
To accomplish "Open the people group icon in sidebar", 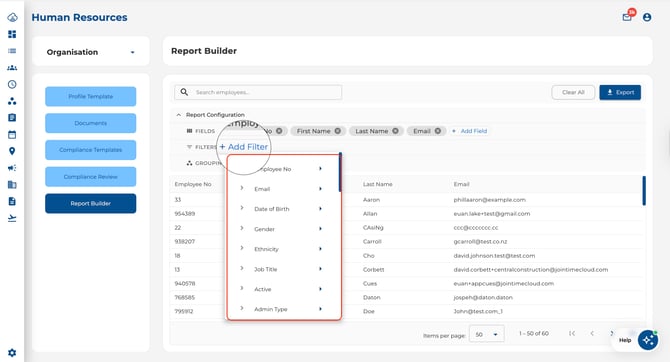I will point(12,68).
